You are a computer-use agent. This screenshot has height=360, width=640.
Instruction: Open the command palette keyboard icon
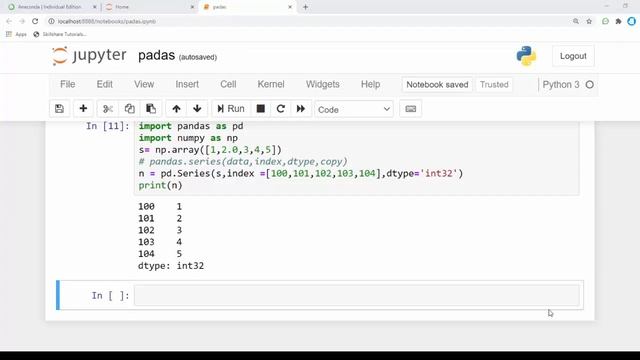click(x=411, y=109)
